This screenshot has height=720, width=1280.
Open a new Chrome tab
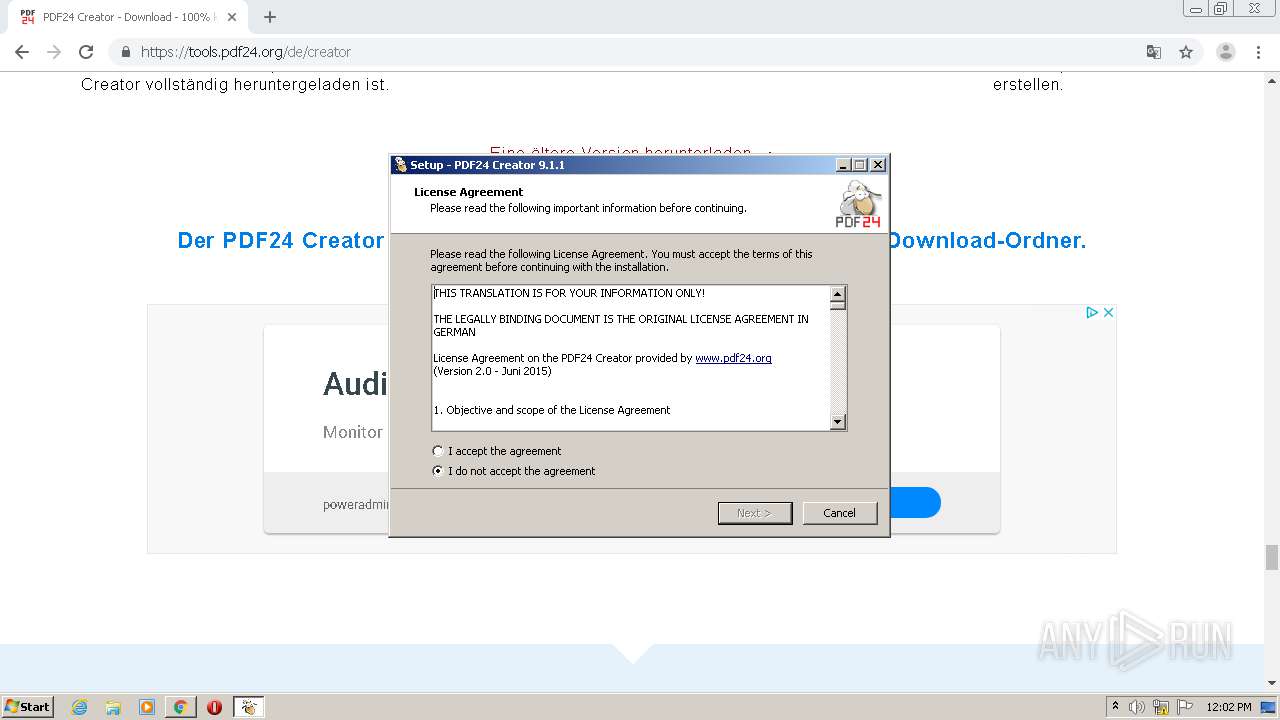click(270, 17)
